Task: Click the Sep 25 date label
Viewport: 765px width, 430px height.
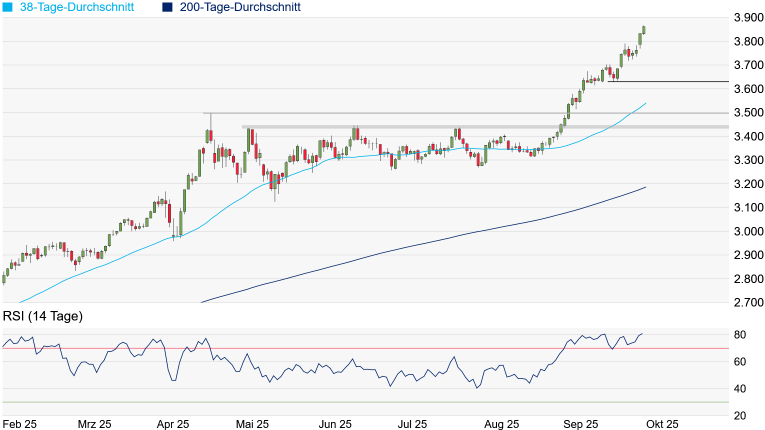Action: coord(581,424)
